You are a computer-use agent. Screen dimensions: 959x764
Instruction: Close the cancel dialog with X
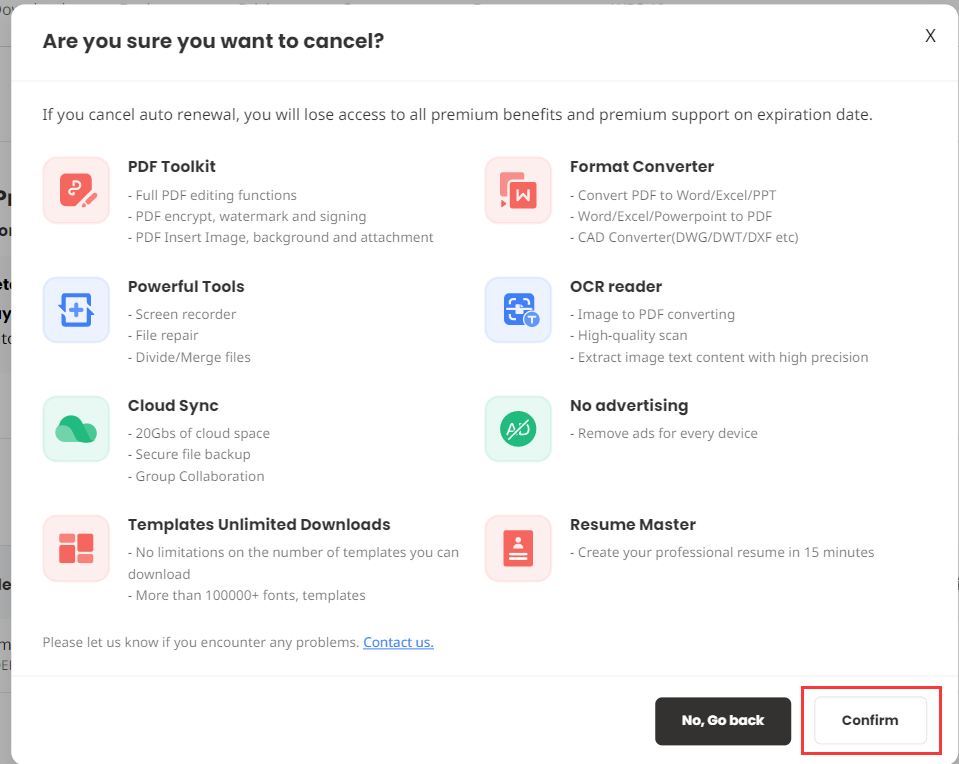(x=930, y=36)
